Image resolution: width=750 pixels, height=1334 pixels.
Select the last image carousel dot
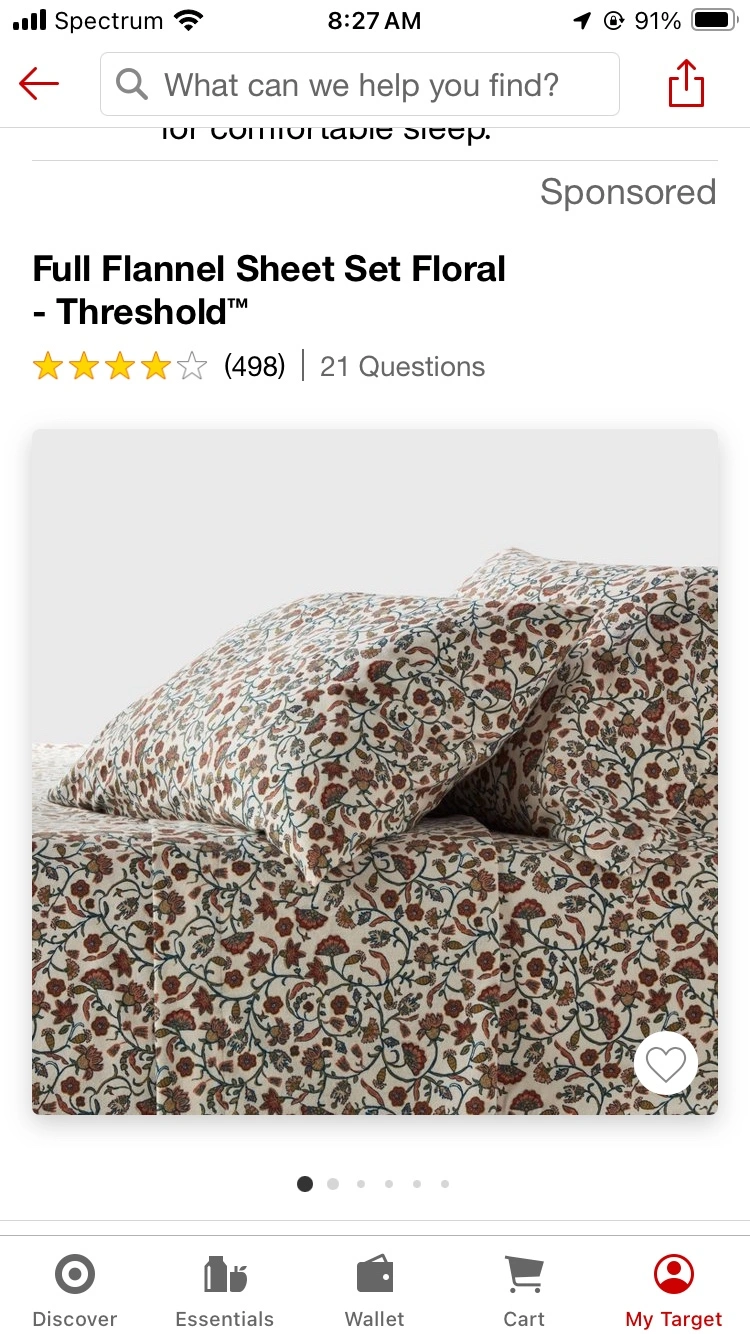(x=445, y=1184)
